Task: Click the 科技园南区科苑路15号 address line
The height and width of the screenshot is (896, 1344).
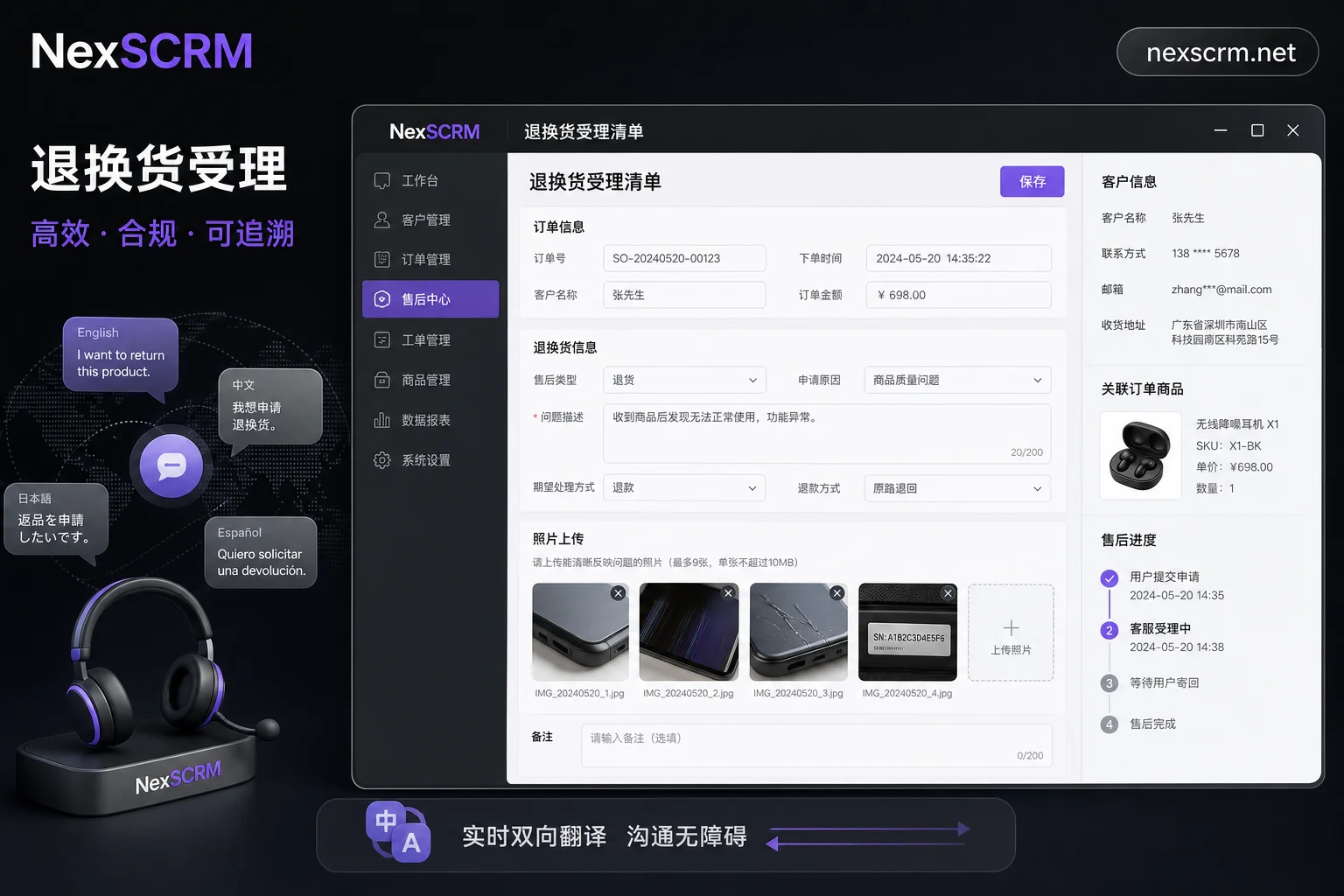Action: click(1225, 340)
